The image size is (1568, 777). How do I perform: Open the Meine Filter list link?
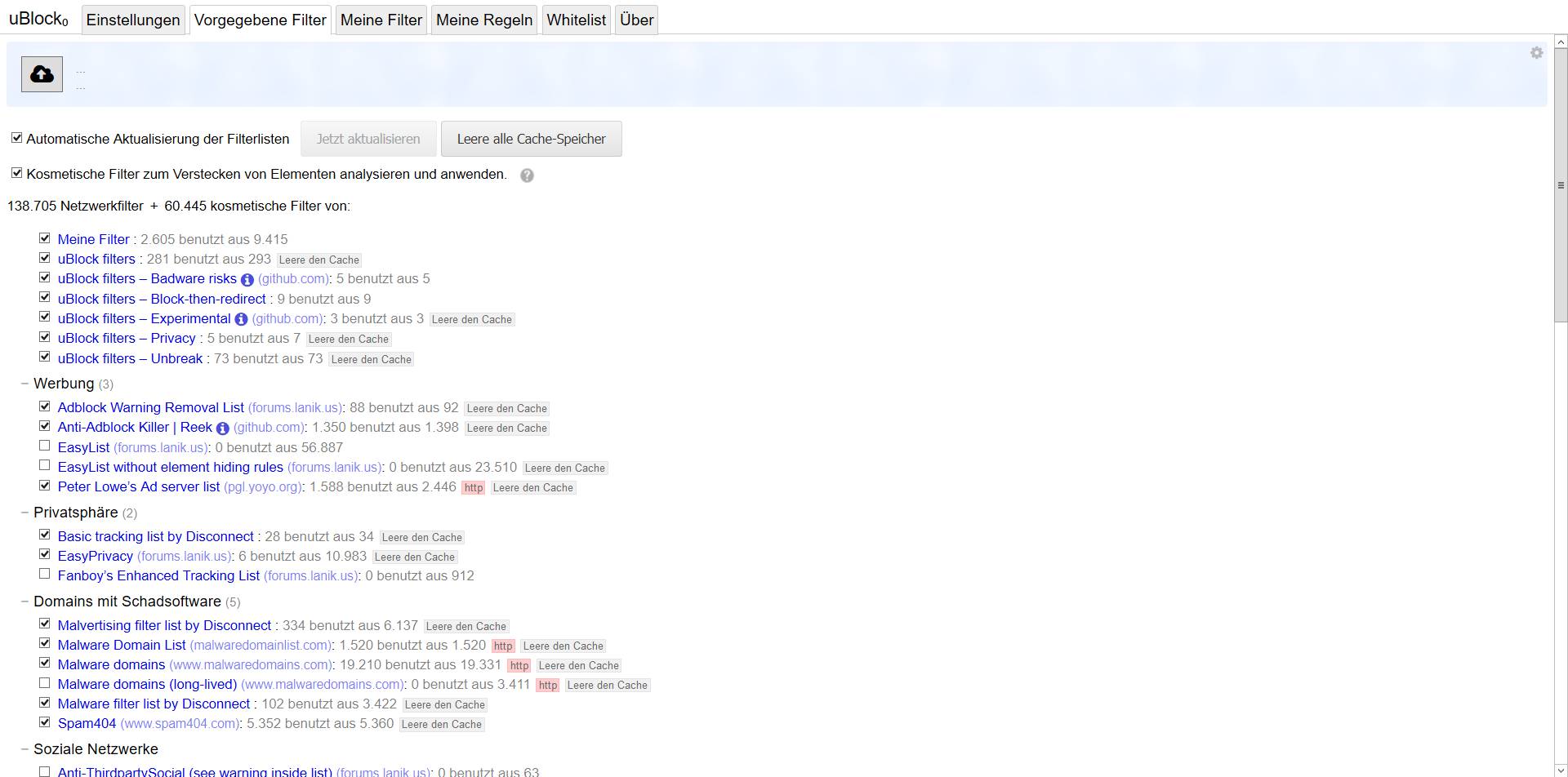click(x=94, y=239)
